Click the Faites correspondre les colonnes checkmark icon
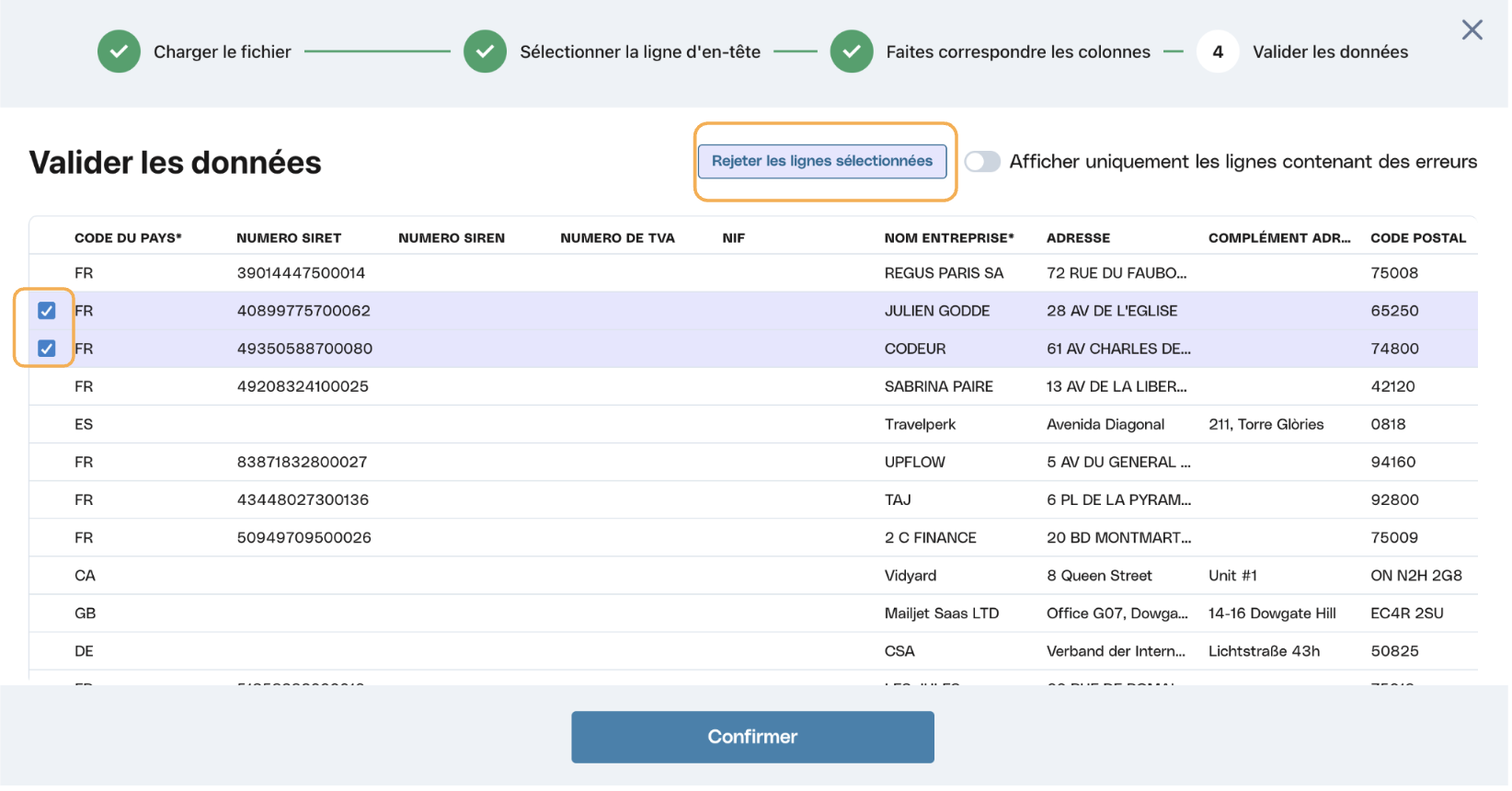Screen dimensions: 1512x791 [853, 52]
